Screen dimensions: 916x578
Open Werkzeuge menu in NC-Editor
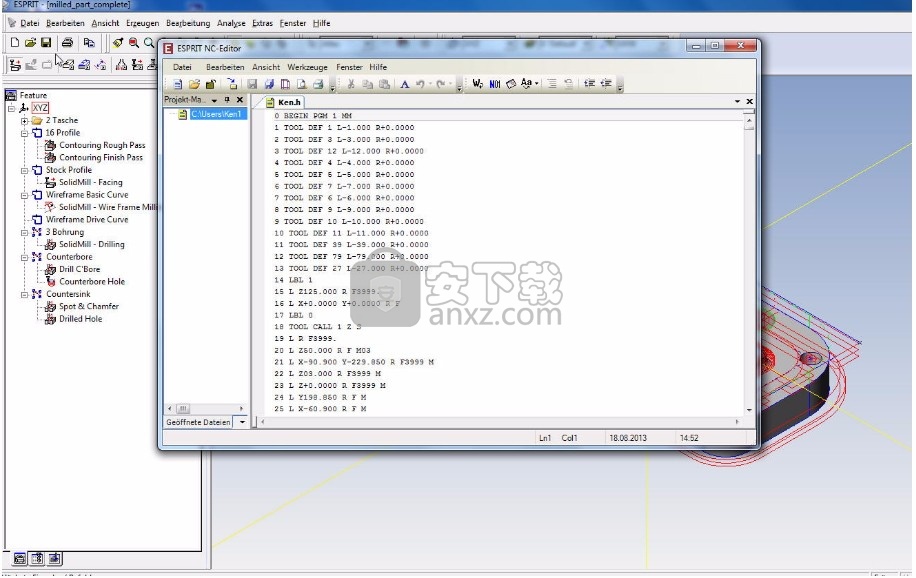pos(307,67)
